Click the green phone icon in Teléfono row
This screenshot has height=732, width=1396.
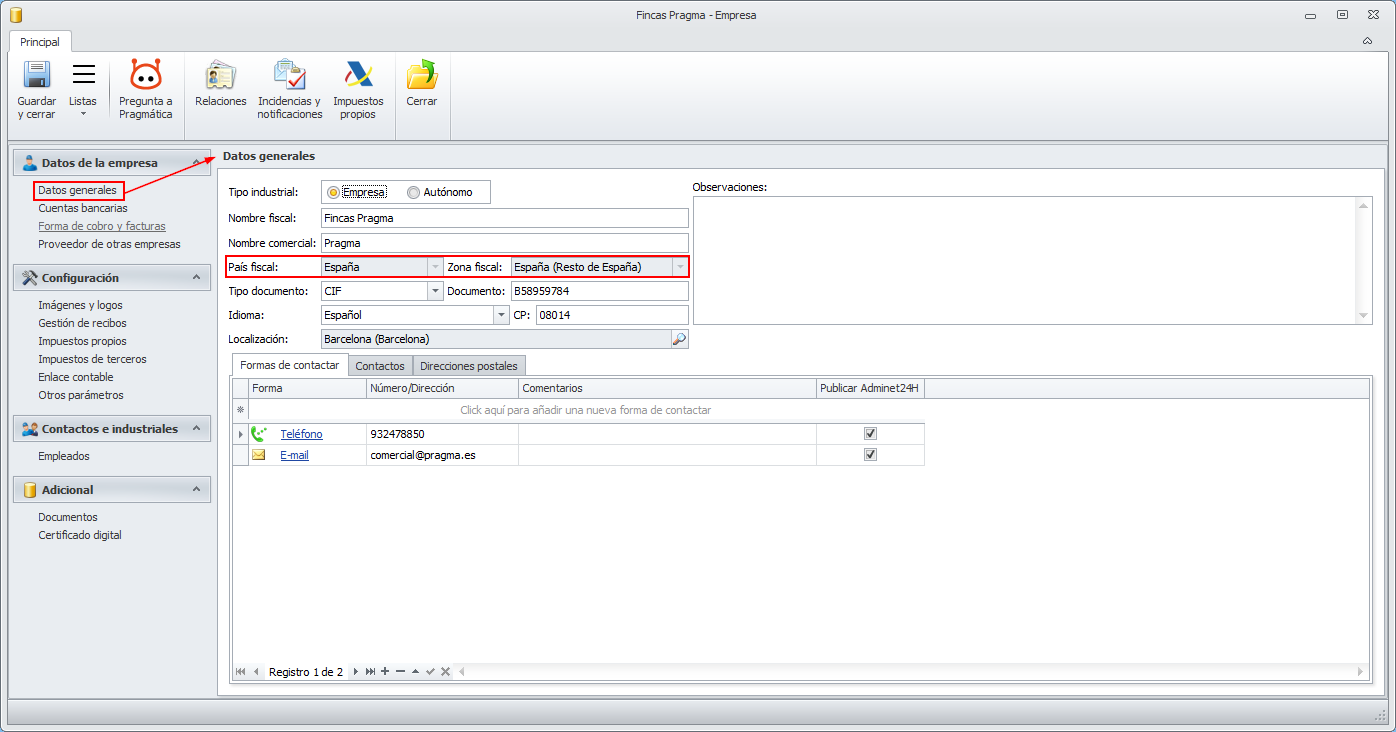pos(259,434)
